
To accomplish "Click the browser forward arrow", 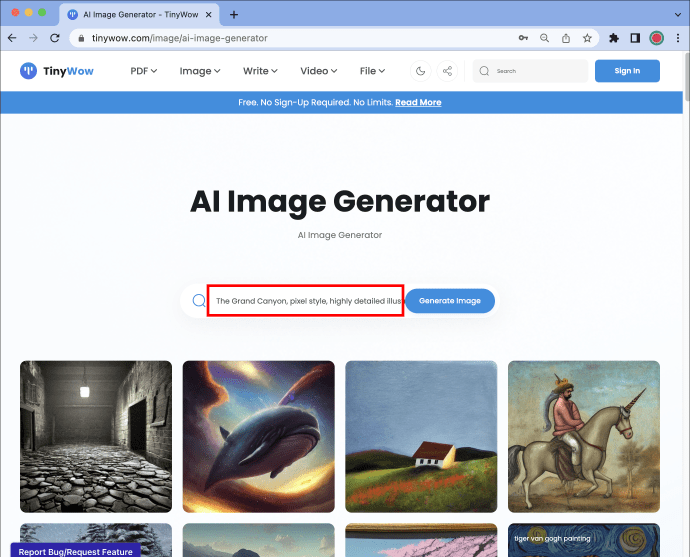I will [33, 38].
